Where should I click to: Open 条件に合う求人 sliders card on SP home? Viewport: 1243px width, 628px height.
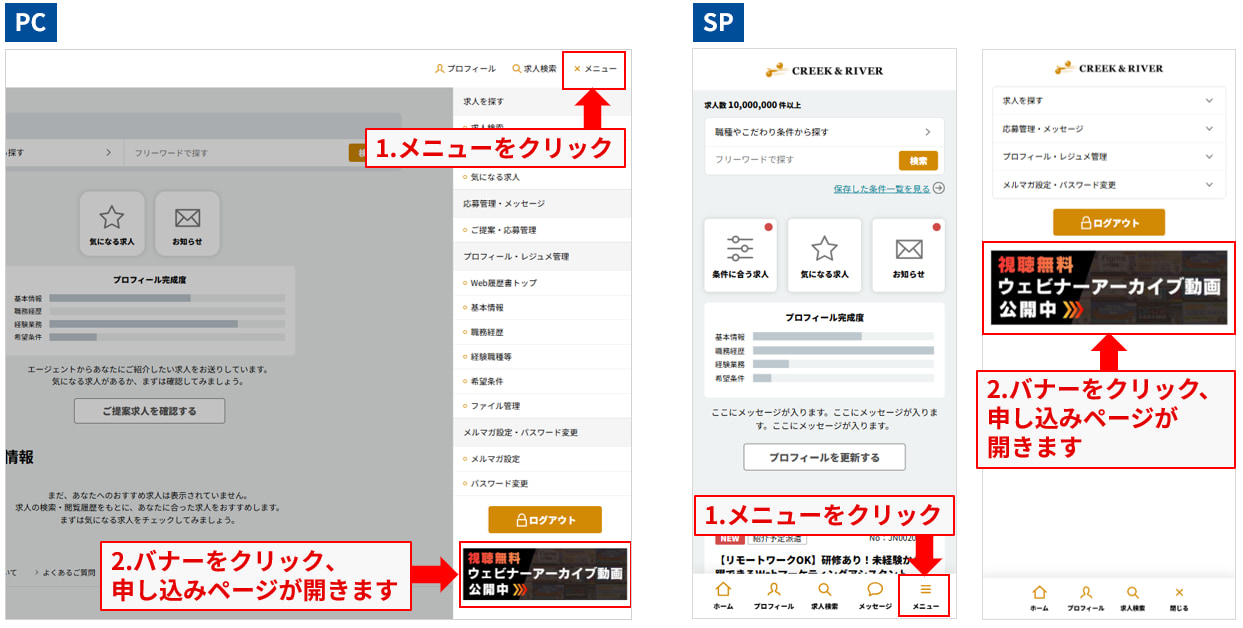pyautogui.click(x=740, y=255)
